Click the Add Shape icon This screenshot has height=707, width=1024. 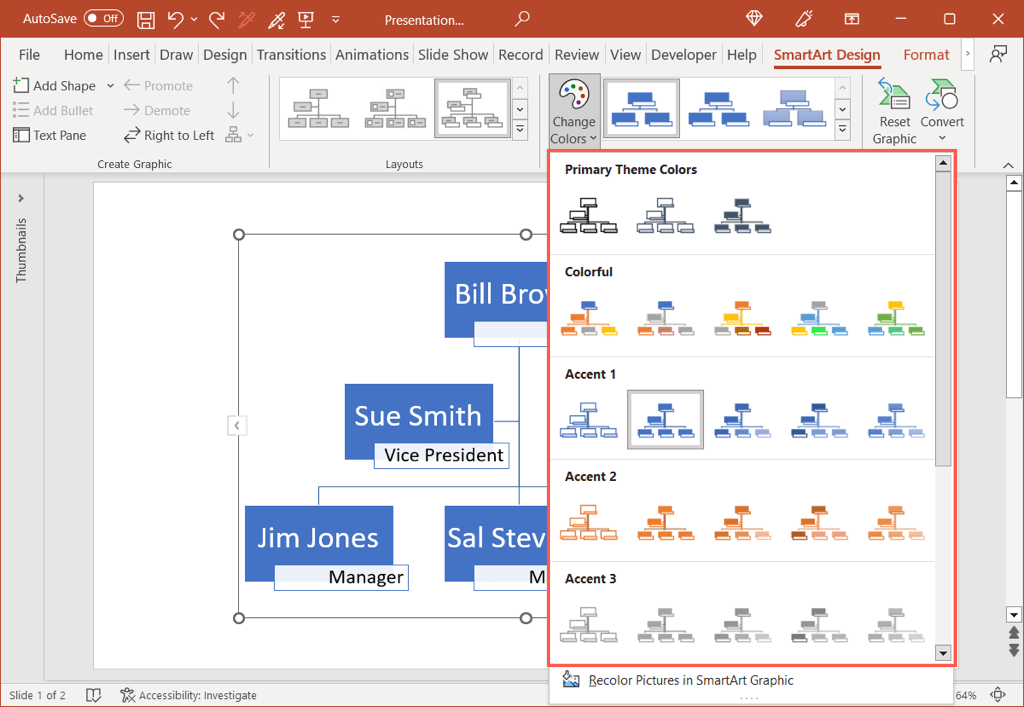click(x=22, y=85)
